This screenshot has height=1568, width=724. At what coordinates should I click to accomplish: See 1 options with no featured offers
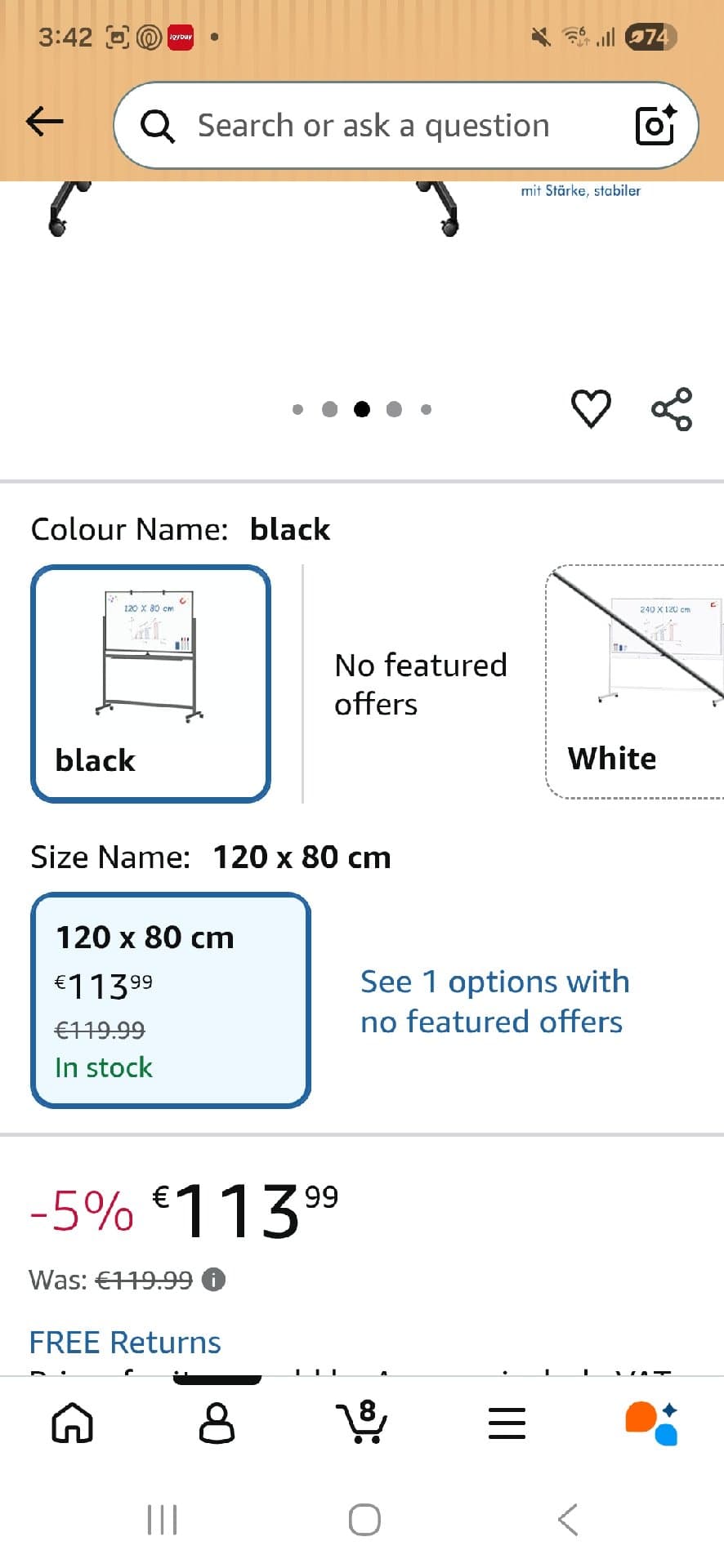point(494,1001)
